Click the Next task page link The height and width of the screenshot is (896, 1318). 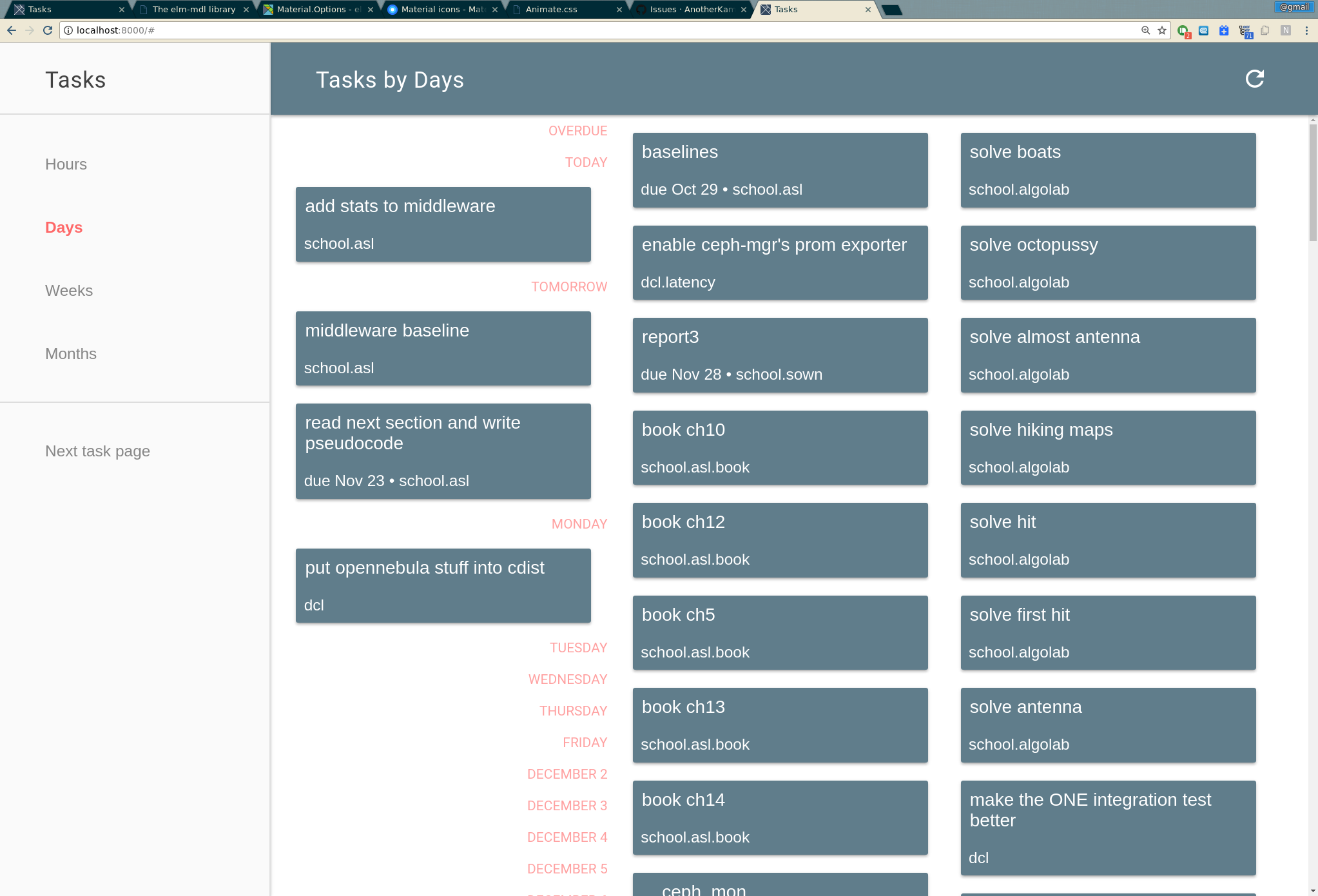[x=97, y=451]
